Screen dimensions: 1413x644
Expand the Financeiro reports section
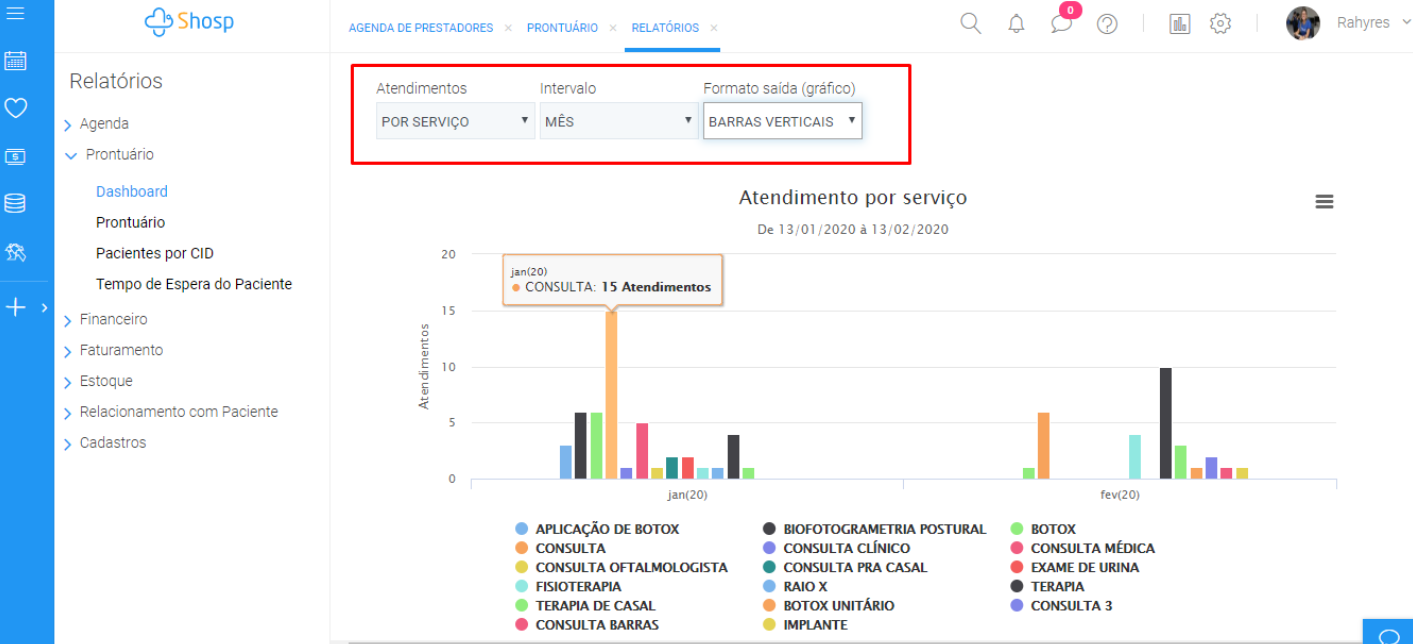113,320
